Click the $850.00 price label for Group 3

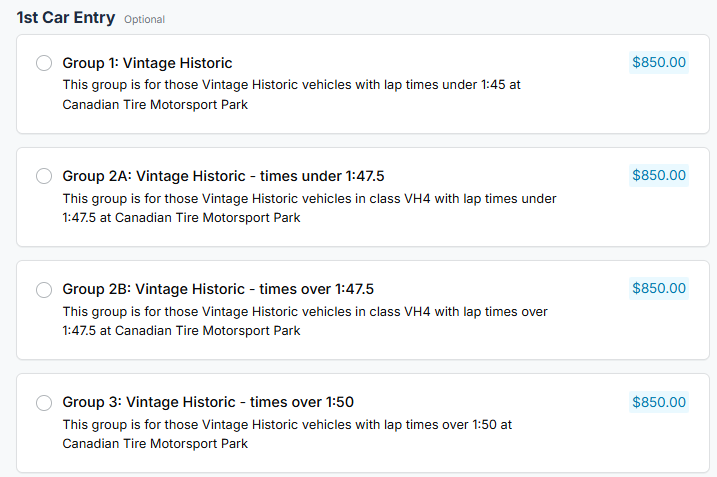point(659,402)
